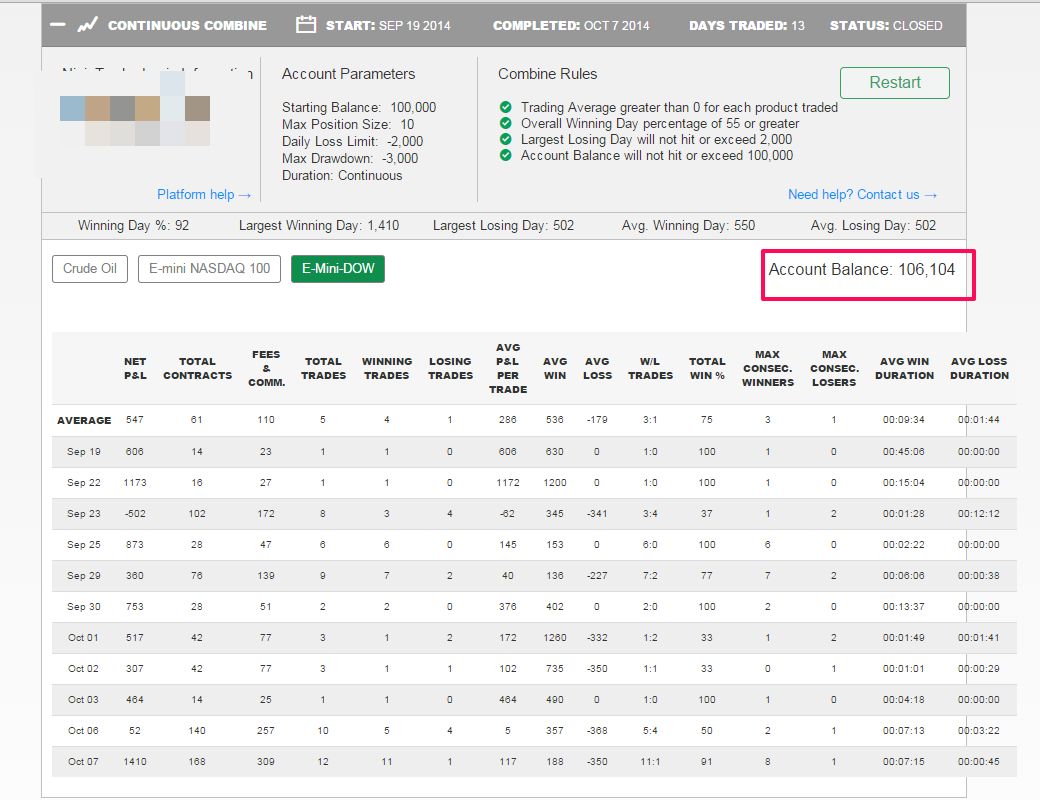Viewport: 1040px width, 800px height.
Task: Click the calendar icon next to Start date
Action: click(306, 25)
